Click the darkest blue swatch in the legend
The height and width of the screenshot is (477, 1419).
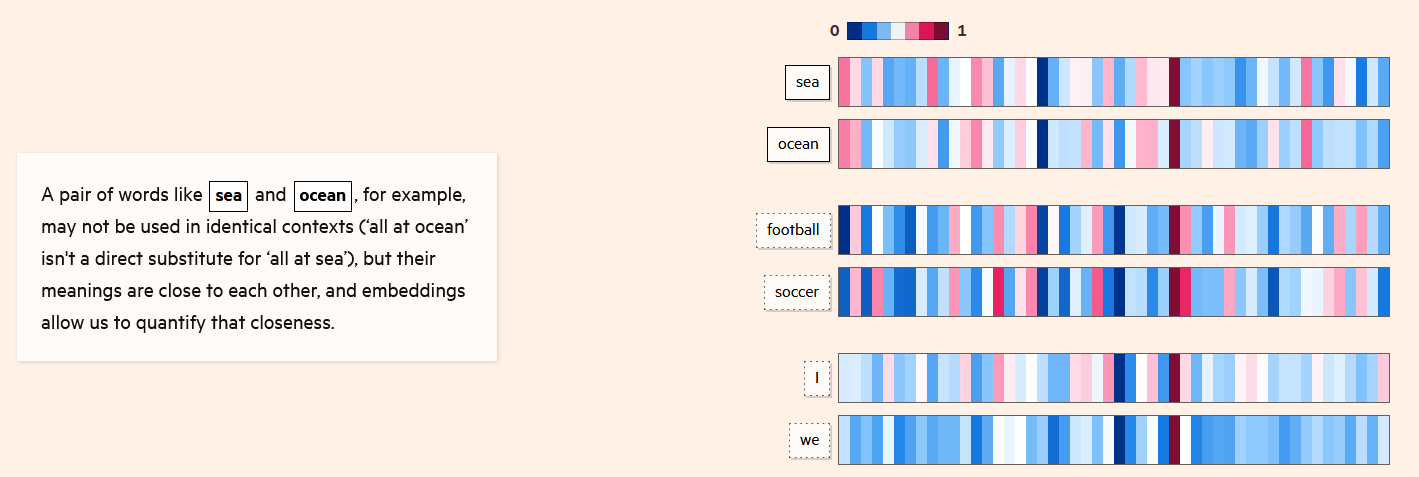point(854,31)
